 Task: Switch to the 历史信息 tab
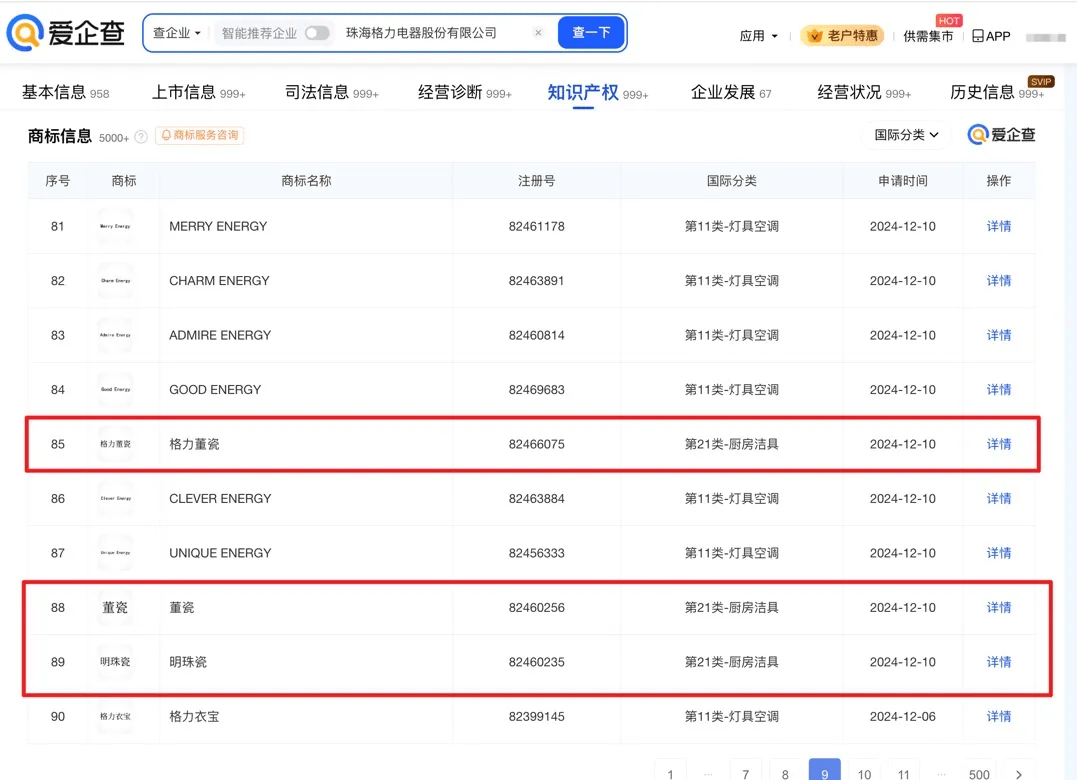[x=997, y=93]
